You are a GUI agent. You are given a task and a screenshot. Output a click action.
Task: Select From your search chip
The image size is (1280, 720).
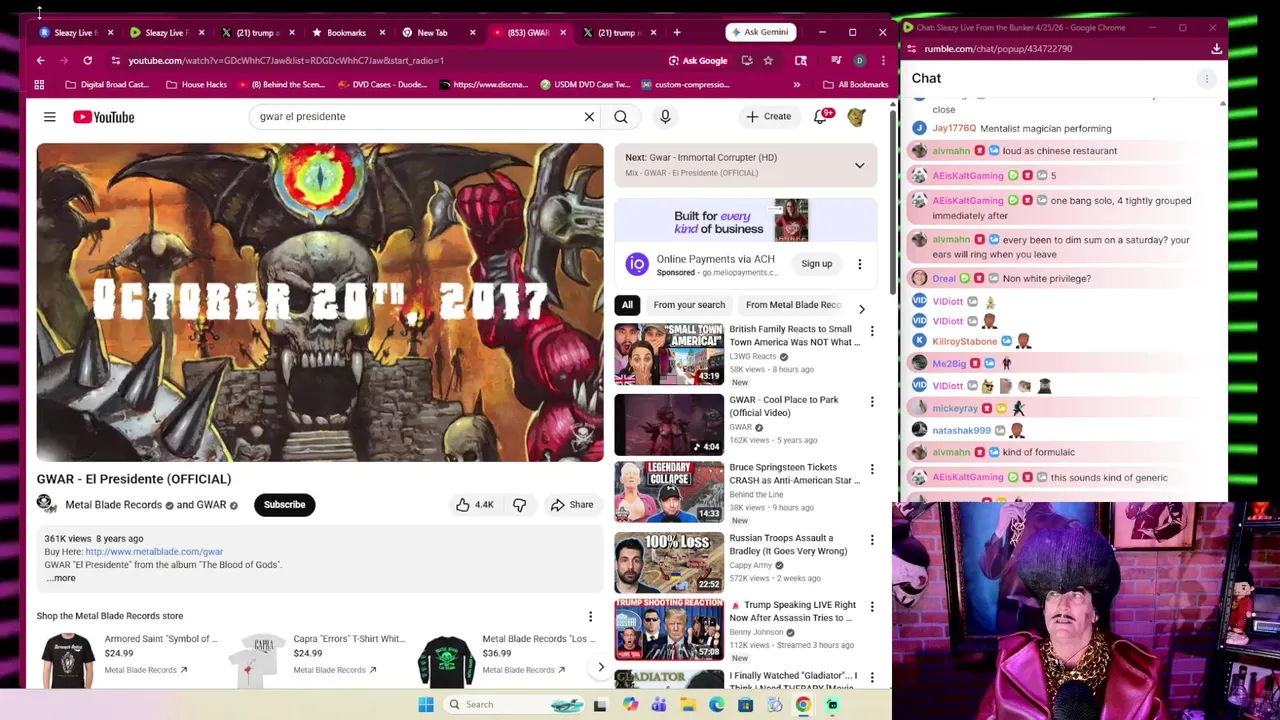point(689,305)
